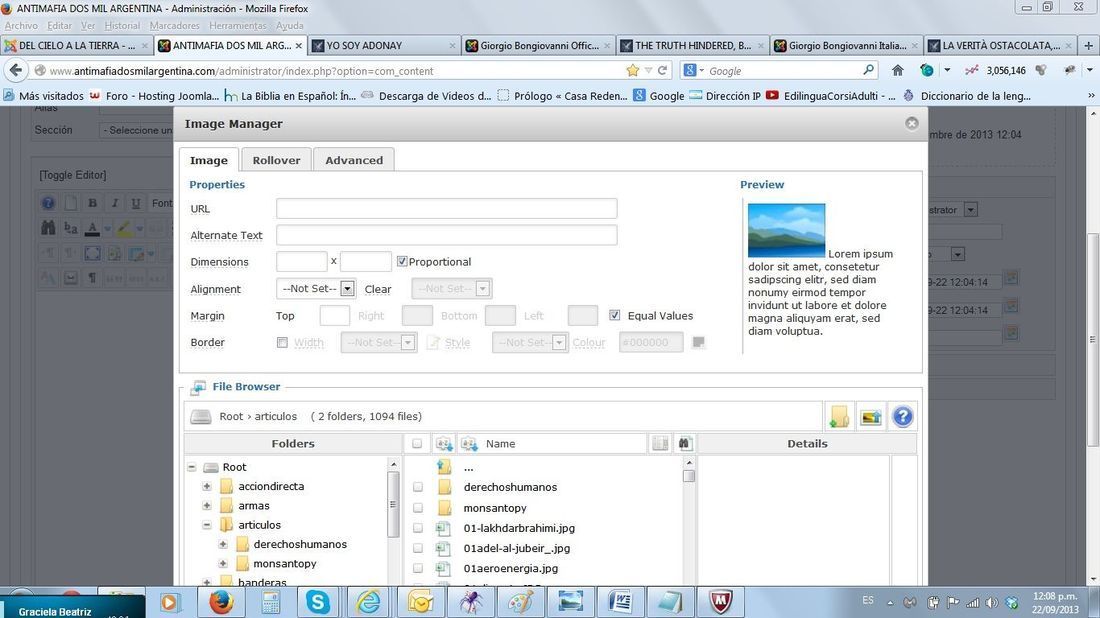Collapse the articulos folder in tree
Viewport: 1100px width, 618px height.
(x=207, y=525)
